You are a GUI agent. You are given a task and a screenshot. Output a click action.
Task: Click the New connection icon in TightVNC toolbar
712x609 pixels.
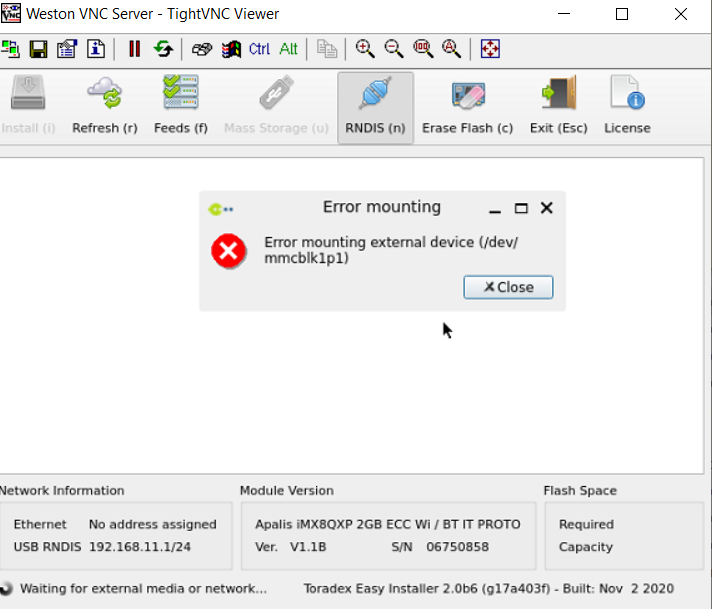tap(10, 49)
